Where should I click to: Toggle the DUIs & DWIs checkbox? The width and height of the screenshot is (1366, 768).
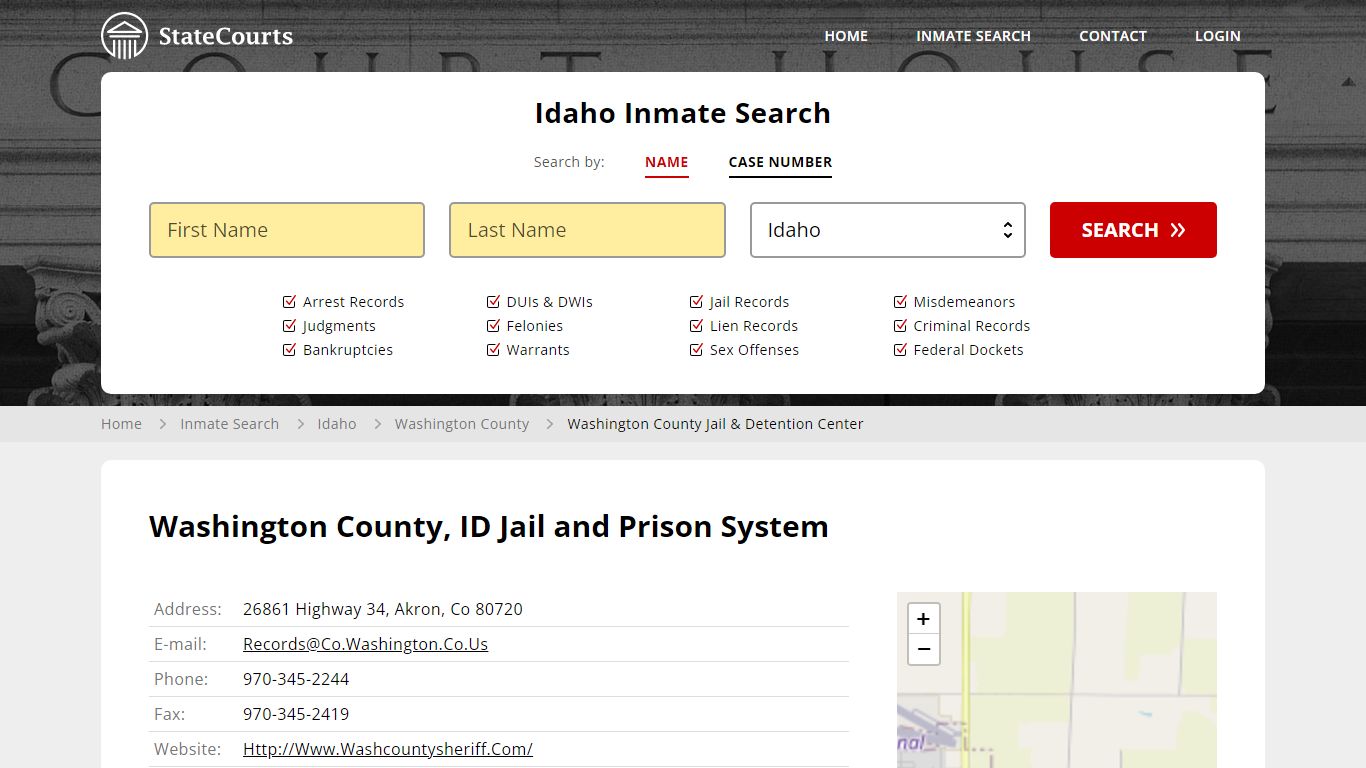pos(493,302)
